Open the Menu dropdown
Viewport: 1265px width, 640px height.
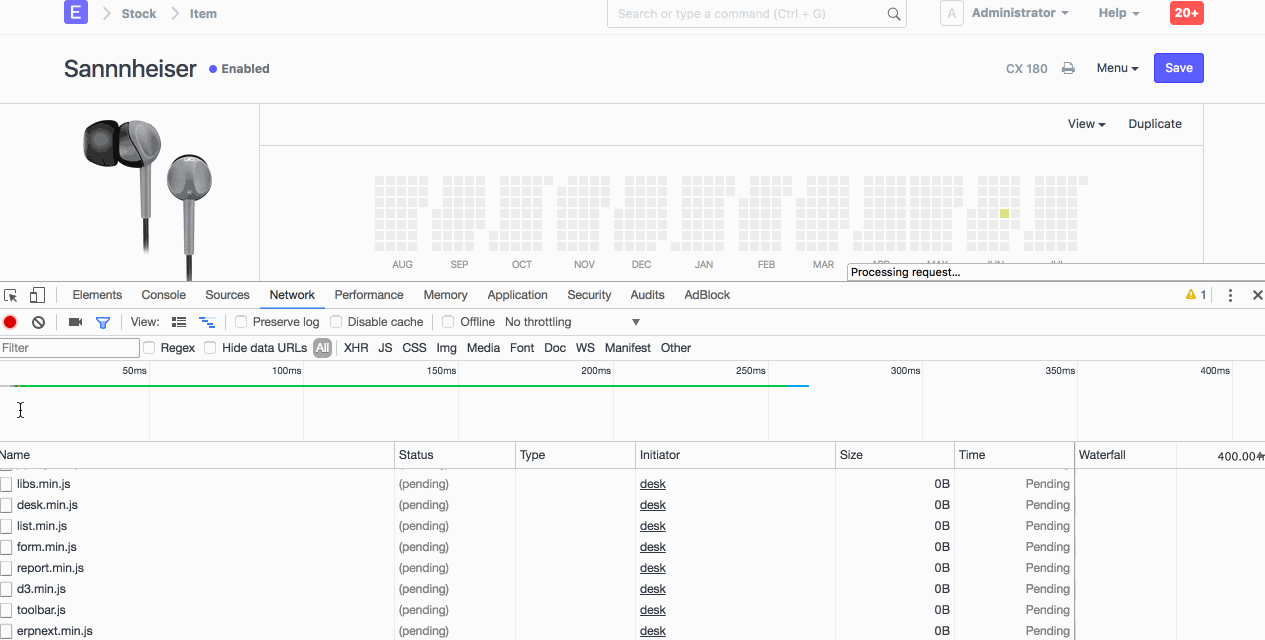(1117, 68)
